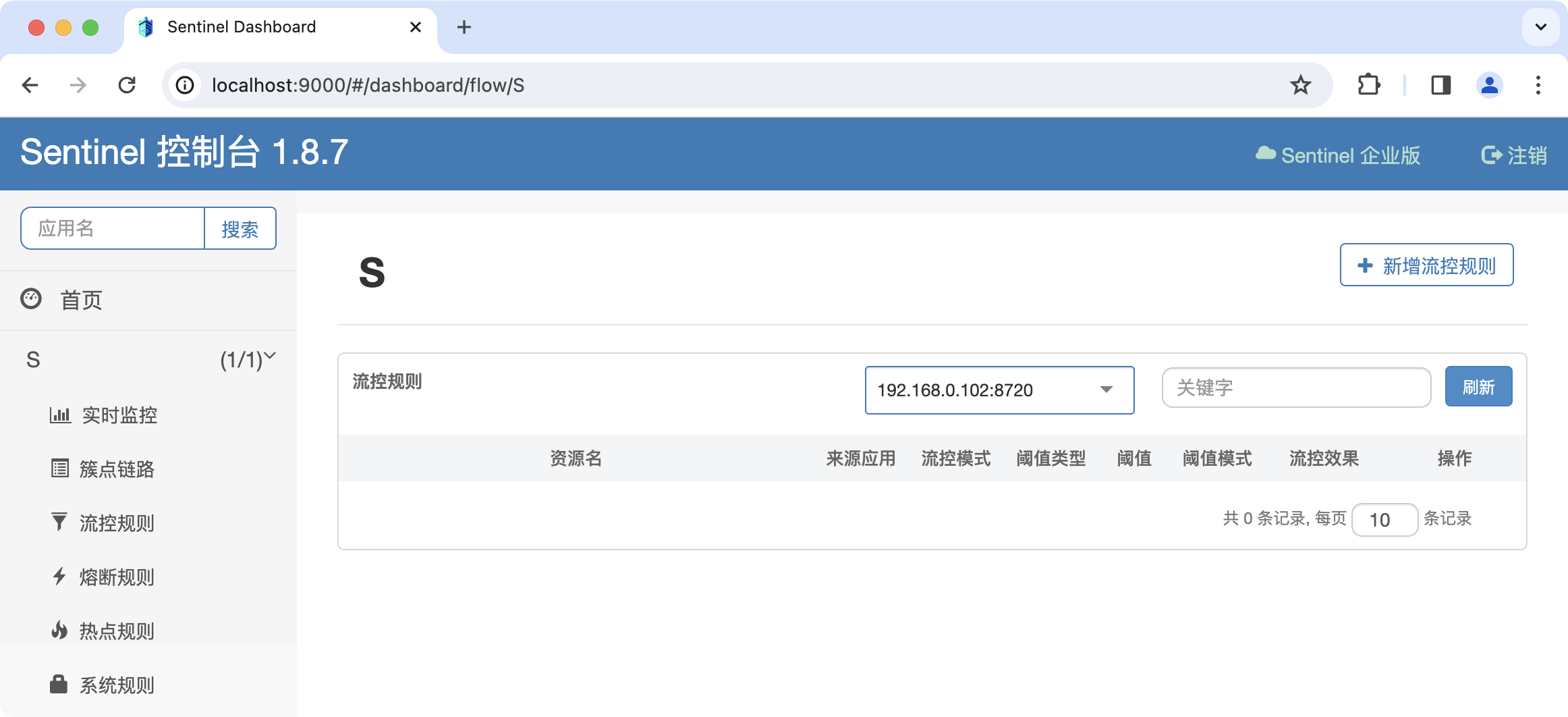Expand the tab search dropdown arrow
This screenshot has width=1568, height=717.
1541,27
